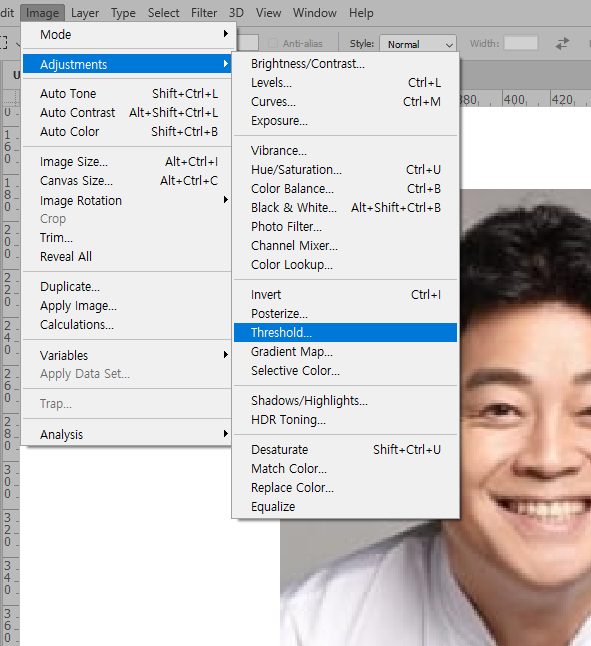The height and width of the screenshot is (646, 591).
Task: Apply Invert adjustment
Action: pyautogui.click(x=346, y=295)
